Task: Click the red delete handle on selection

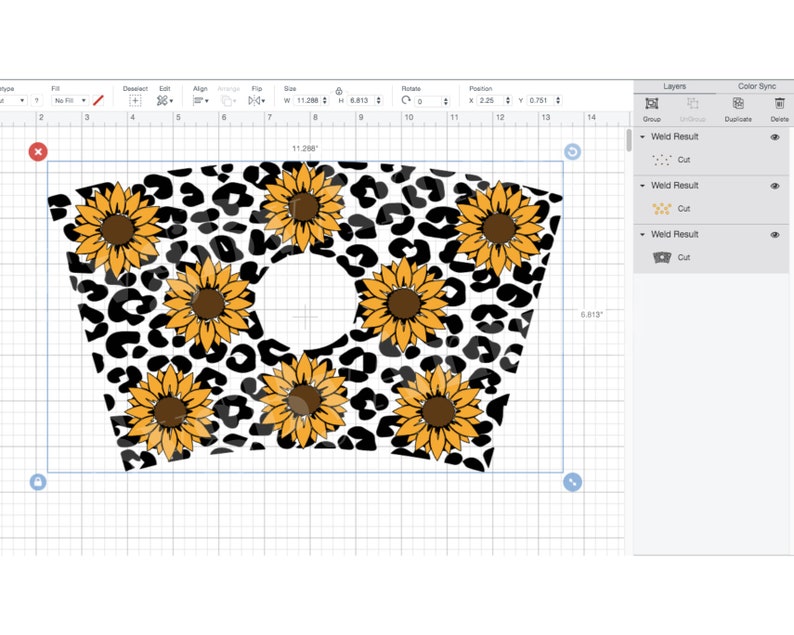Action: (x=38, y=151)
